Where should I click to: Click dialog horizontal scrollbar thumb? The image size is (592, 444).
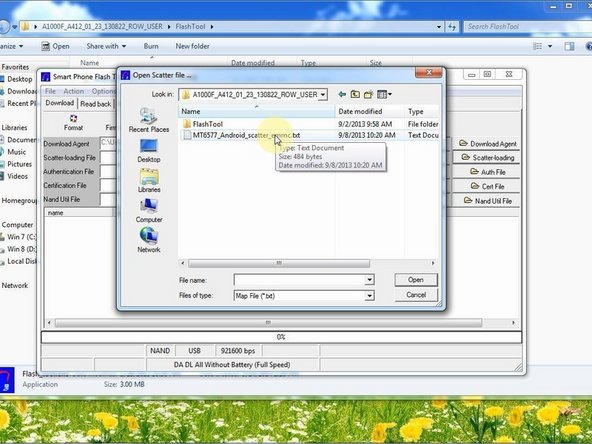pos(279,263)
